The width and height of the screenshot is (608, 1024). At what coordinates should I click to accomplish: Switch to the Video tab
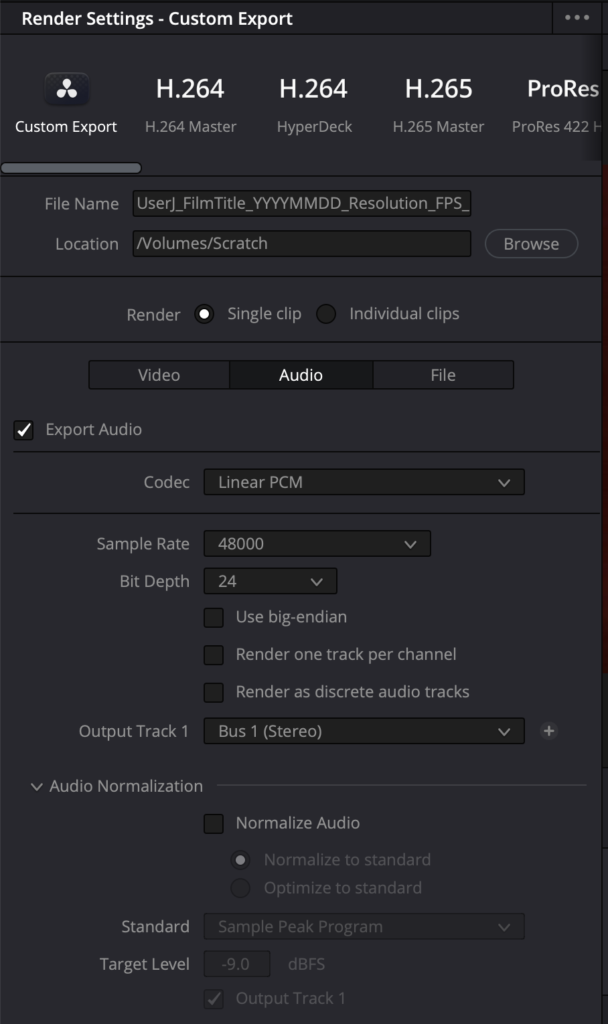[x=159, y=375]
